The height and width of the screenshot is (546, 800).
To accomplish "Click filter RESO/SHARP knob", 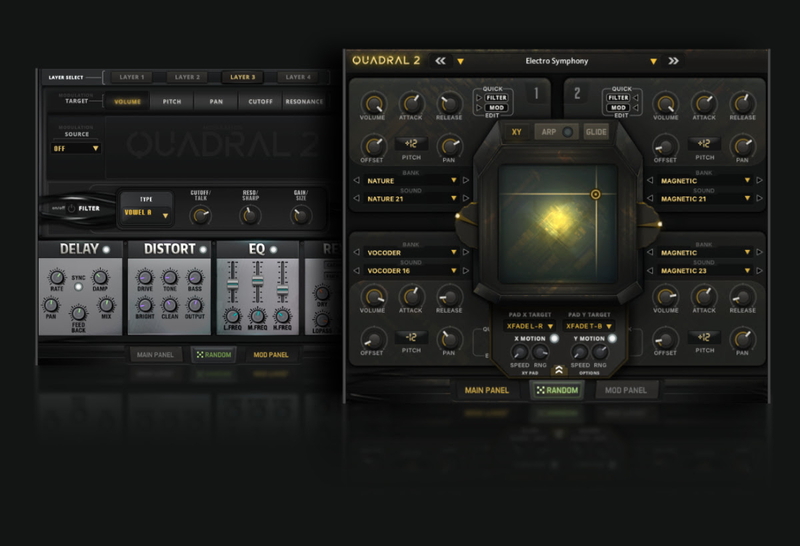I will 250,216.
